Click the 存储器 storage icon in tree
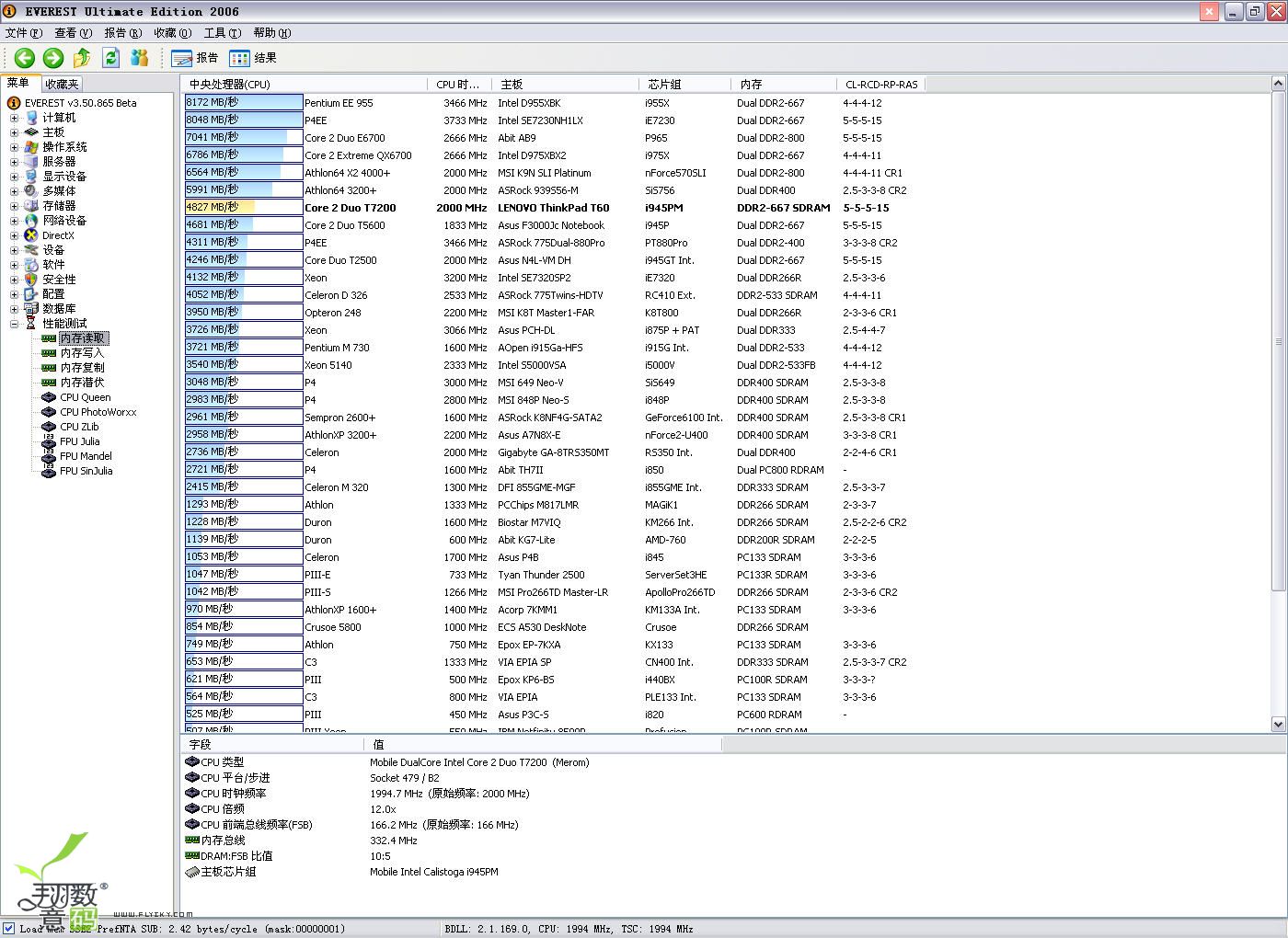 point(31,206)
